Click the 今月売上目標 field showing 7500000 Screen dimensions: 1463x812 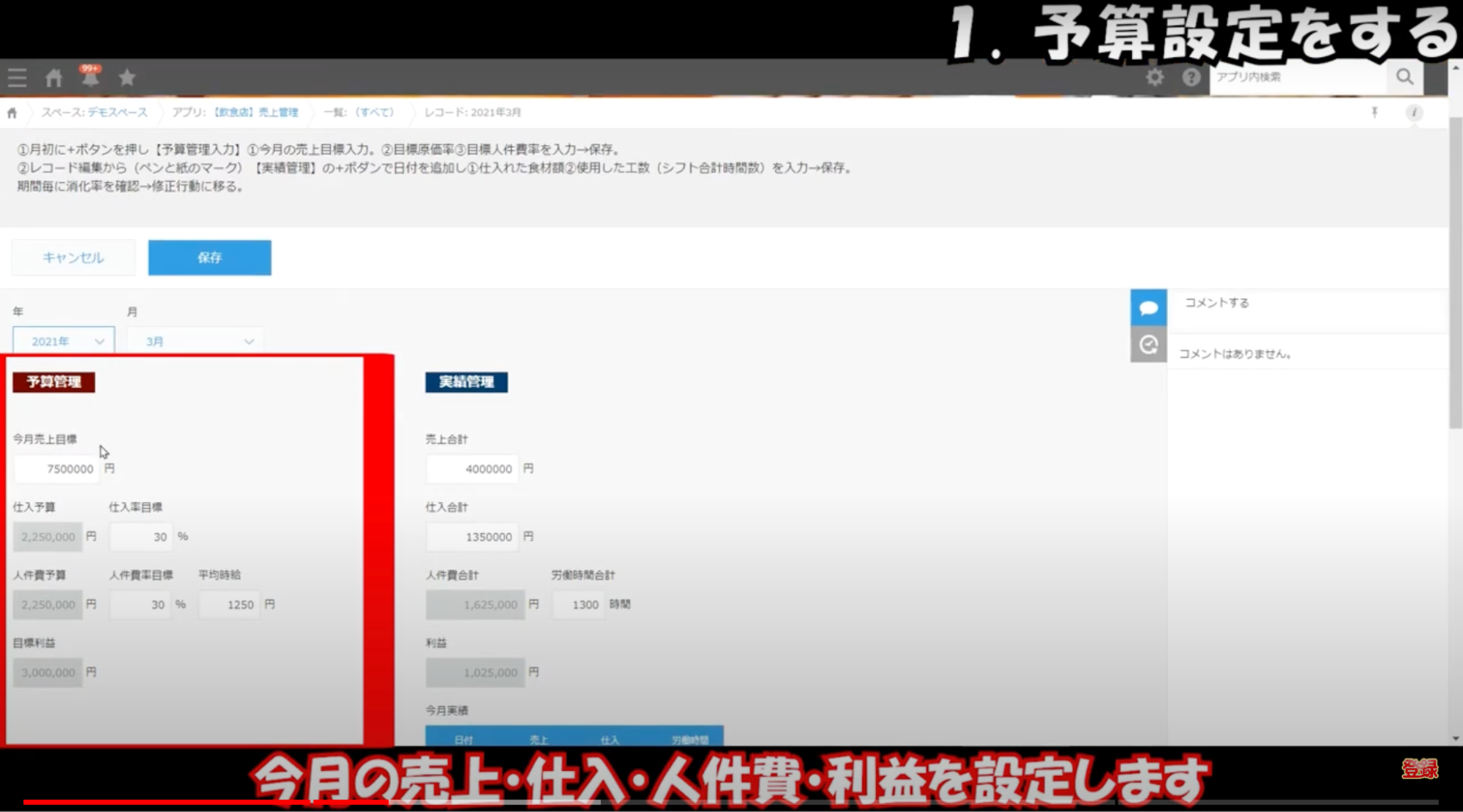tap(57, 469)
